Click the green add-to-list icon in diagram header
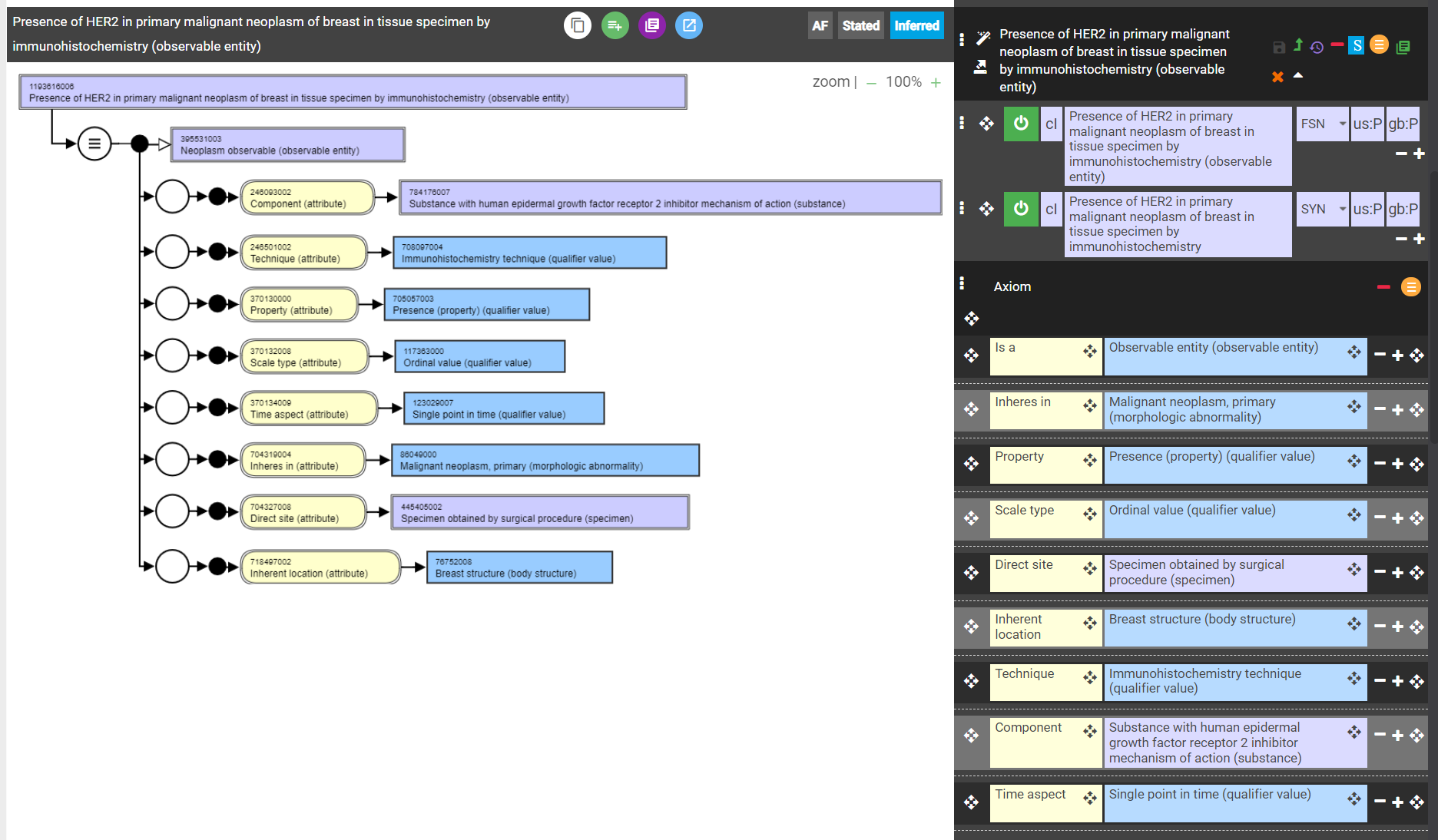 (x=615, y=25)
